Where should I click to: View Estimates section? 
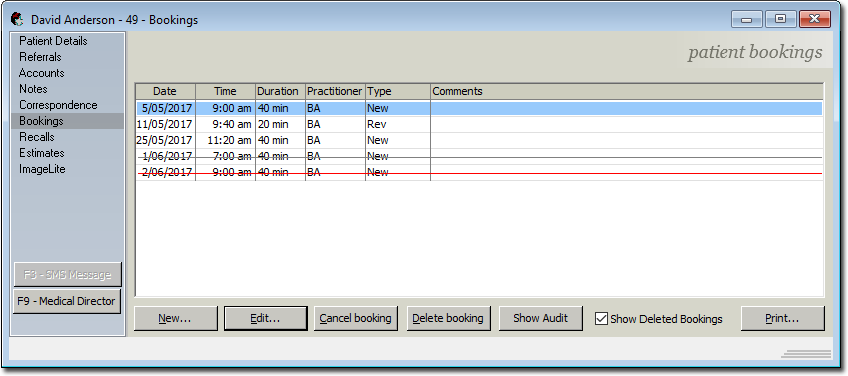42,153
